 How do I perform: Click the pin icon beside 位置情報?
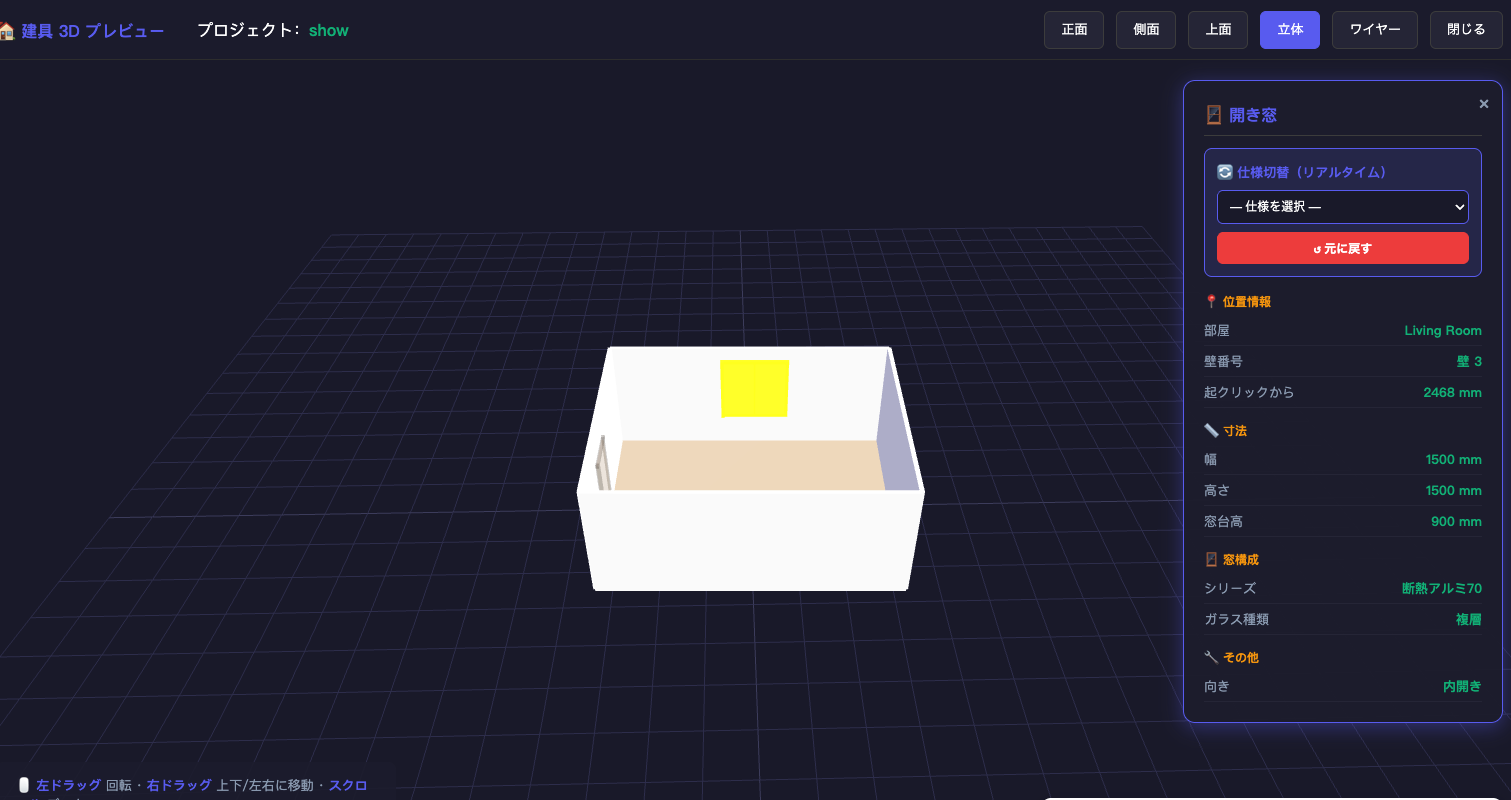[1211, 302]
